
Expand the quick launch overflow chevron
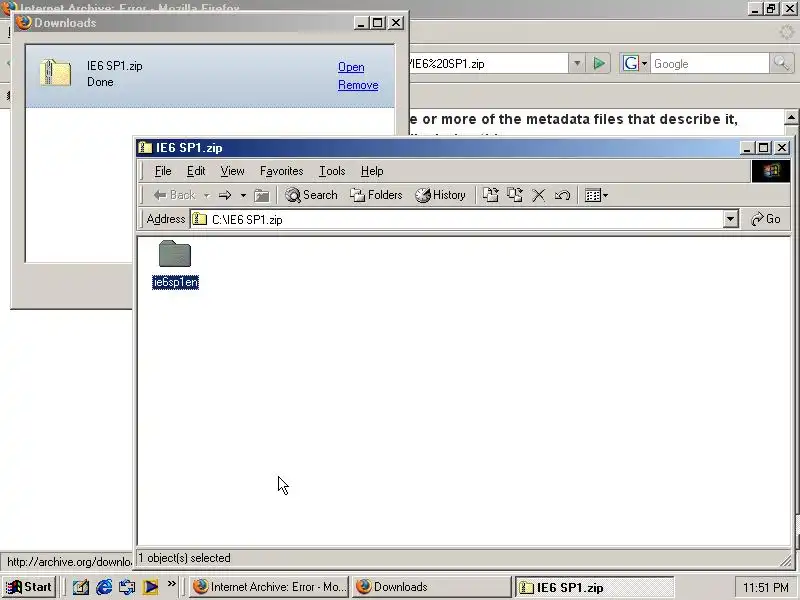click(171, 584)
